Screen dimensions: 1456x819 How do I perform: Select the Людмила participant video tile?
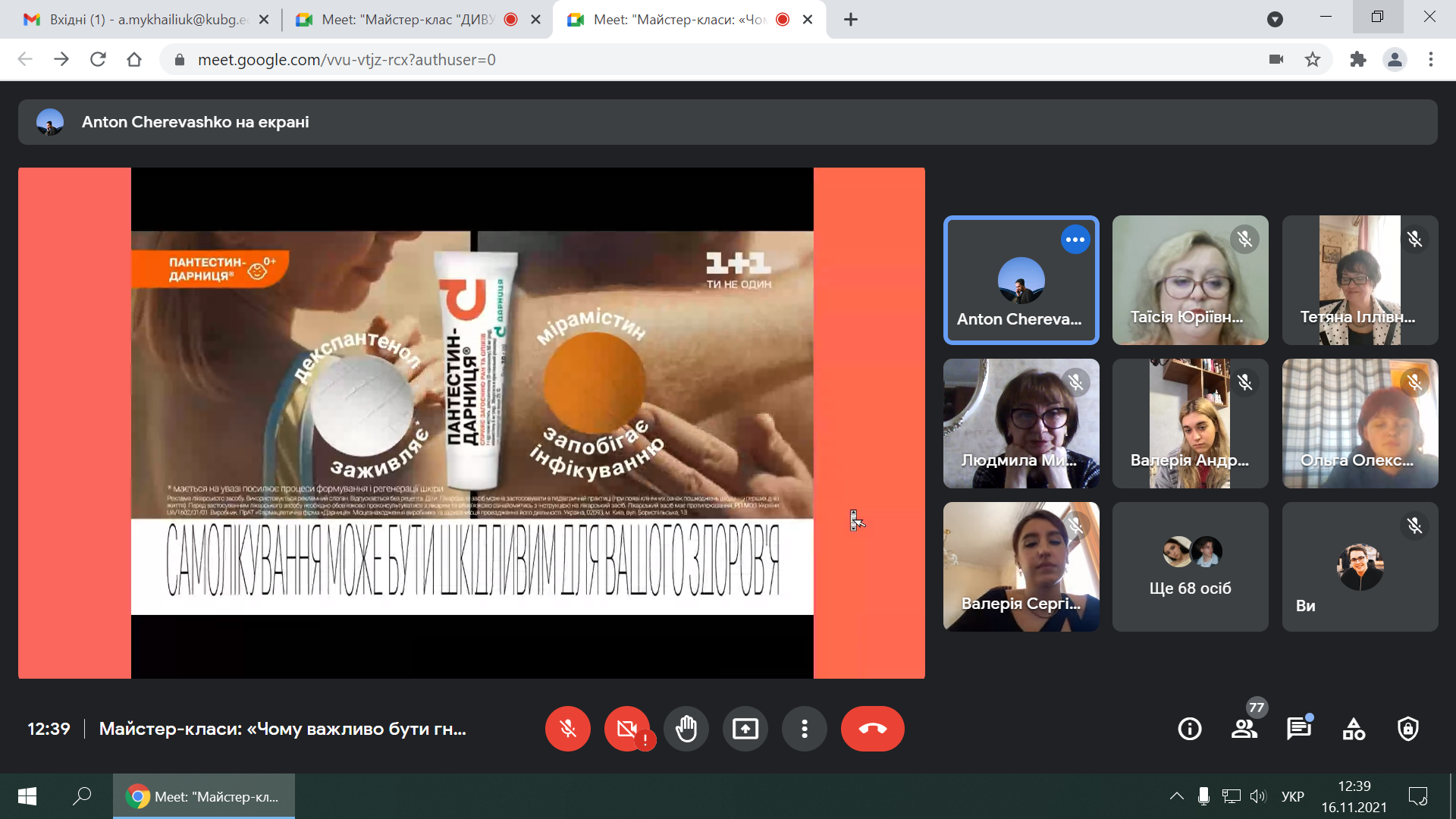[1021, 423]
